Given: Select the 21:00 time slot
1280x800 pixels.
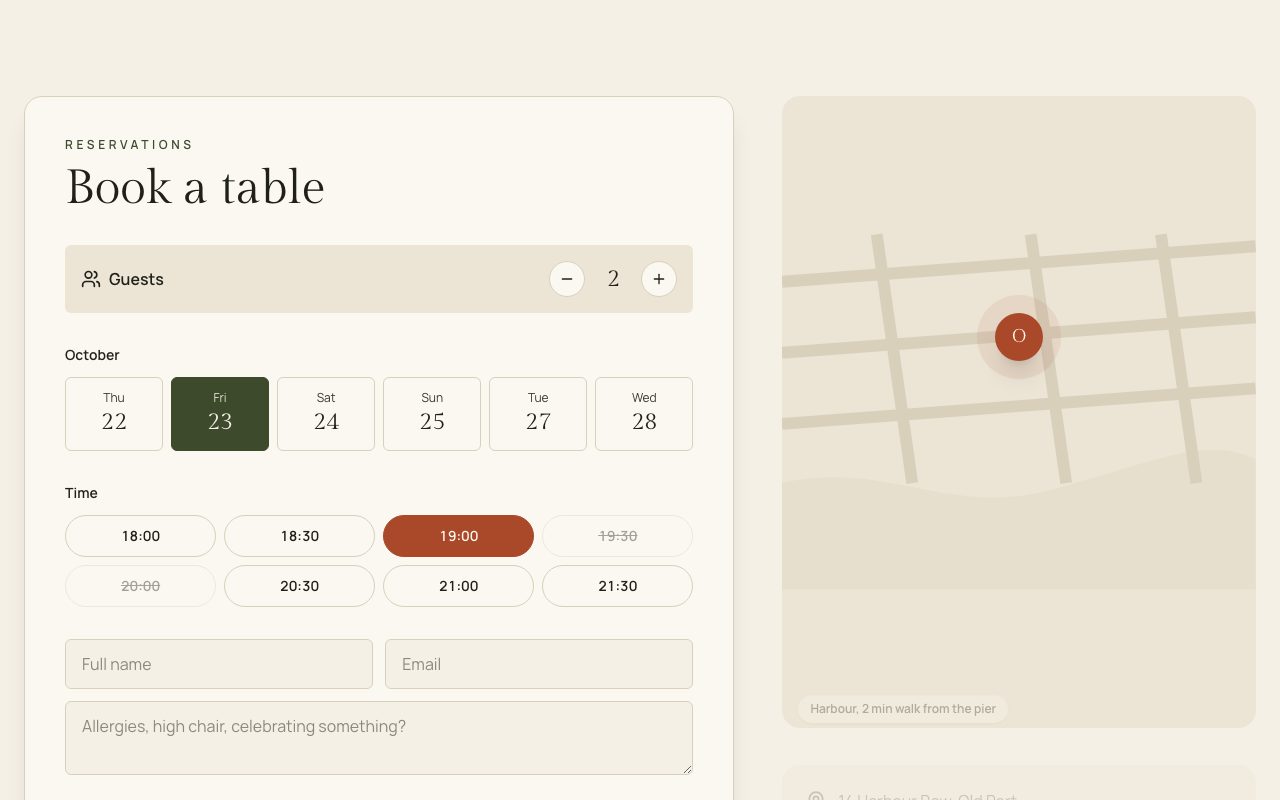Looking at the screenshot, I should pyautogui.click(x=458, y=586).
